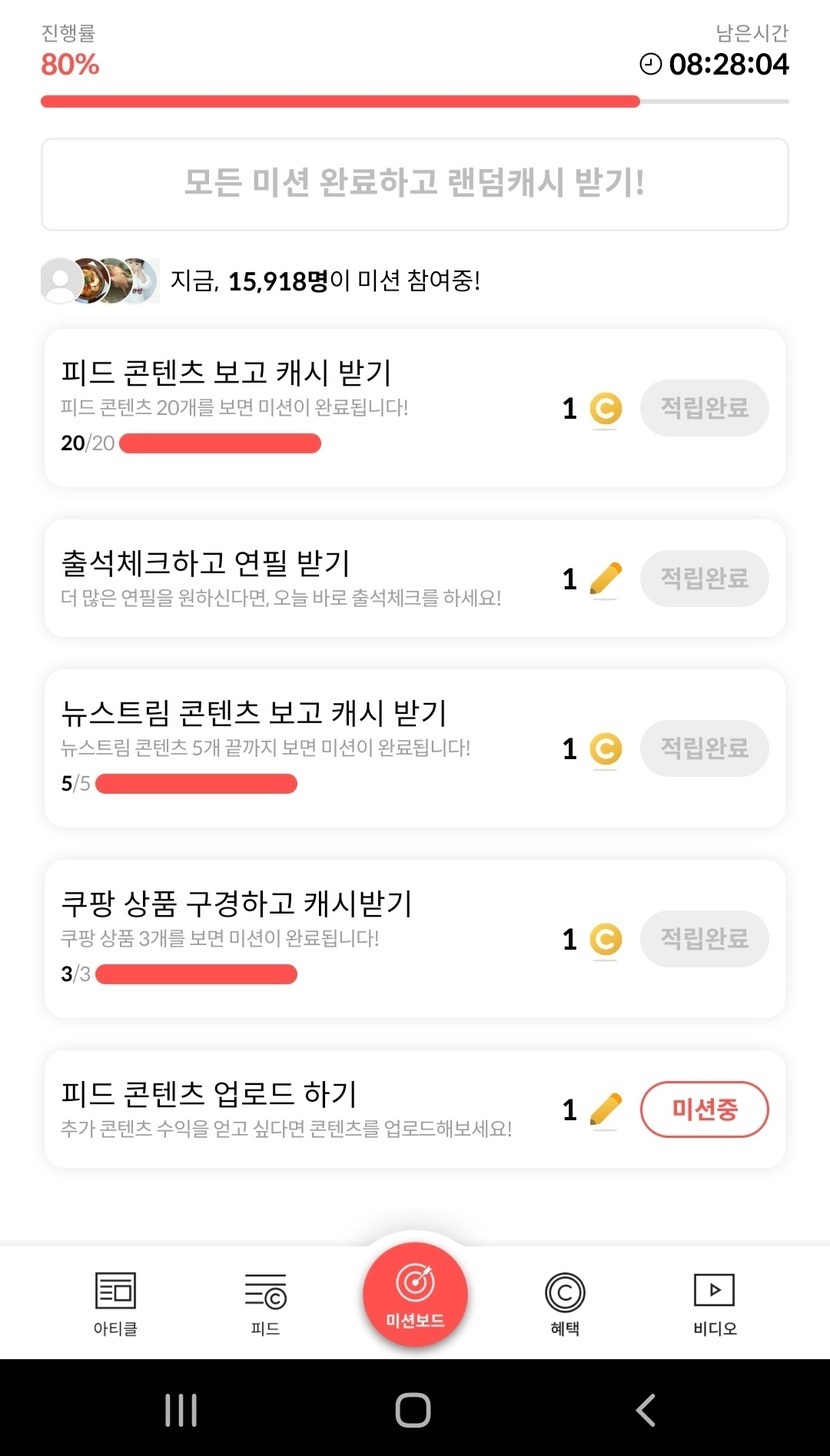
Task: Open the 비디오 play icon
Action: coord(714,1290)
